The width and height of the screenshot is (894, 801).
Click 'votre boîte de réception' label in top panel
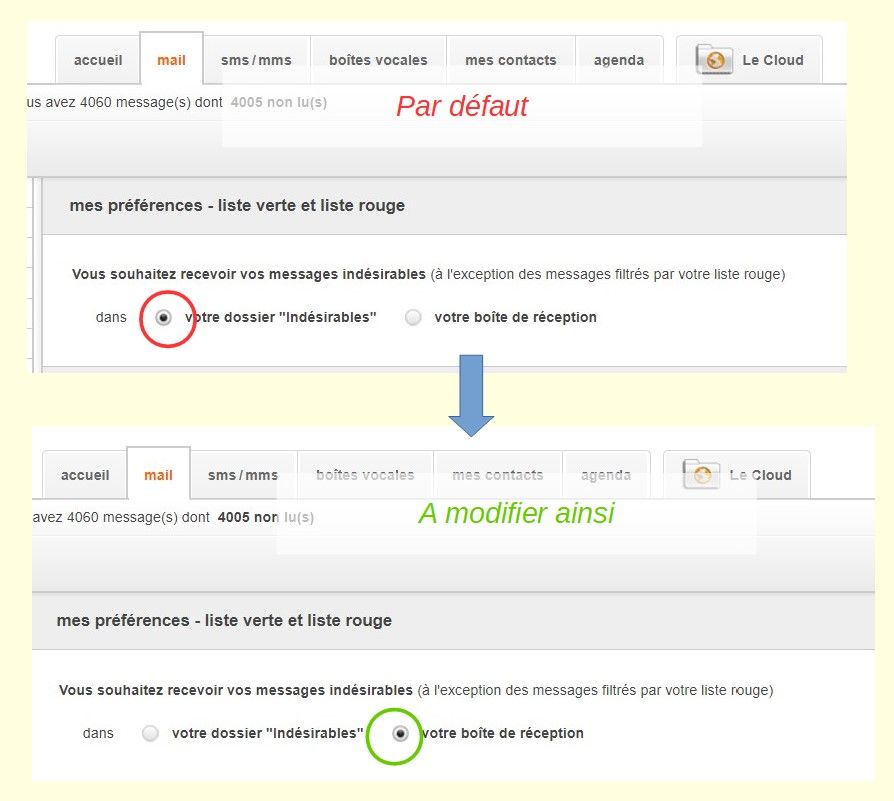pyautogui.click(x=515, y=317)
